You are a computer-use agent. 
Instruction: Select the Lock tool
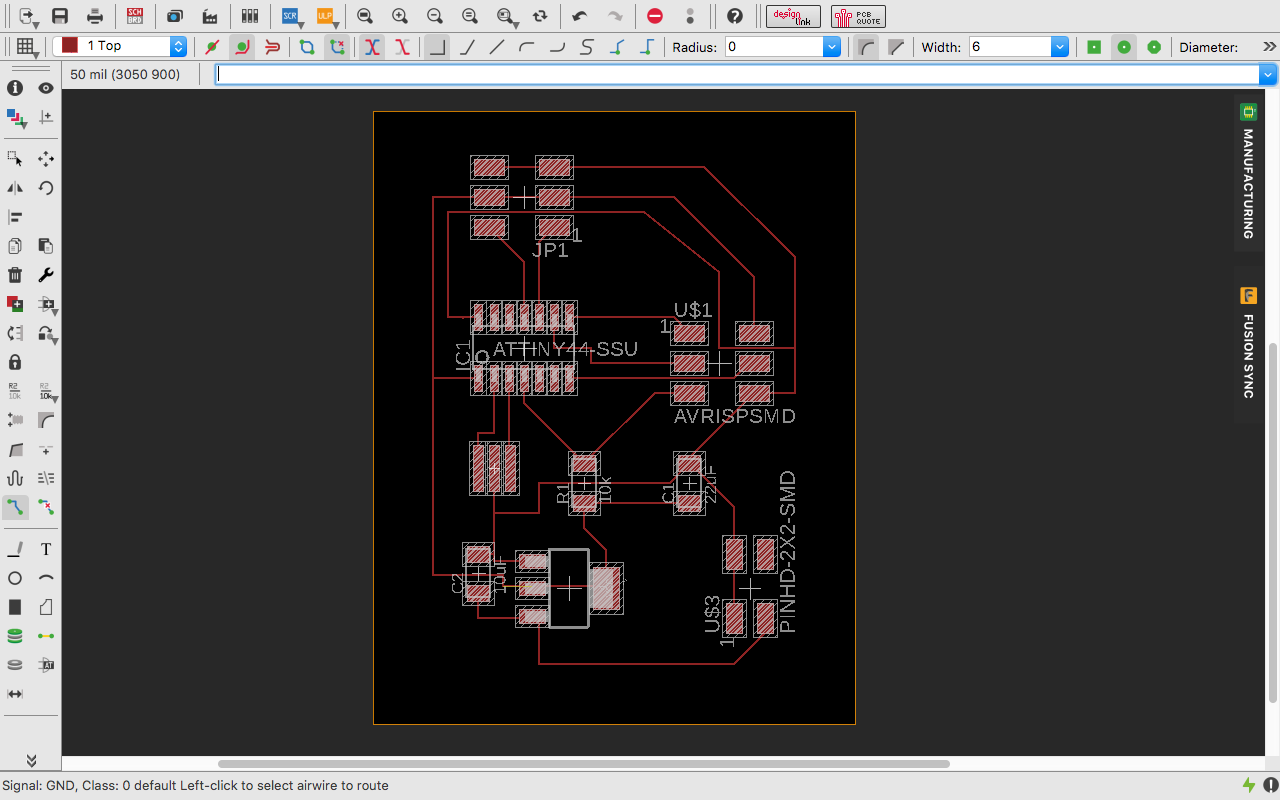(15, 362)
